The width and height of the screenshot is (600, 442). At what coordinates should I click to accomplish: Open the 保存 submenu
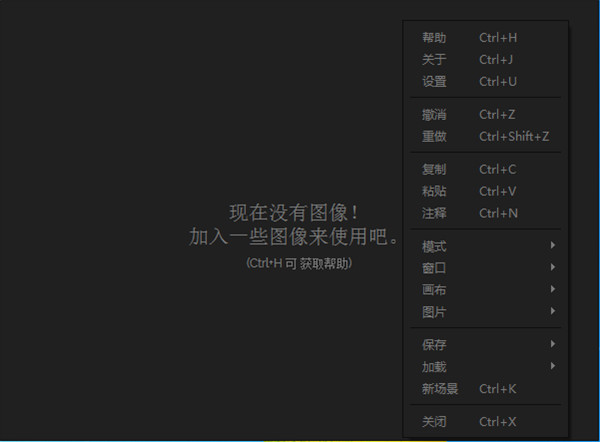pos(486,345)
